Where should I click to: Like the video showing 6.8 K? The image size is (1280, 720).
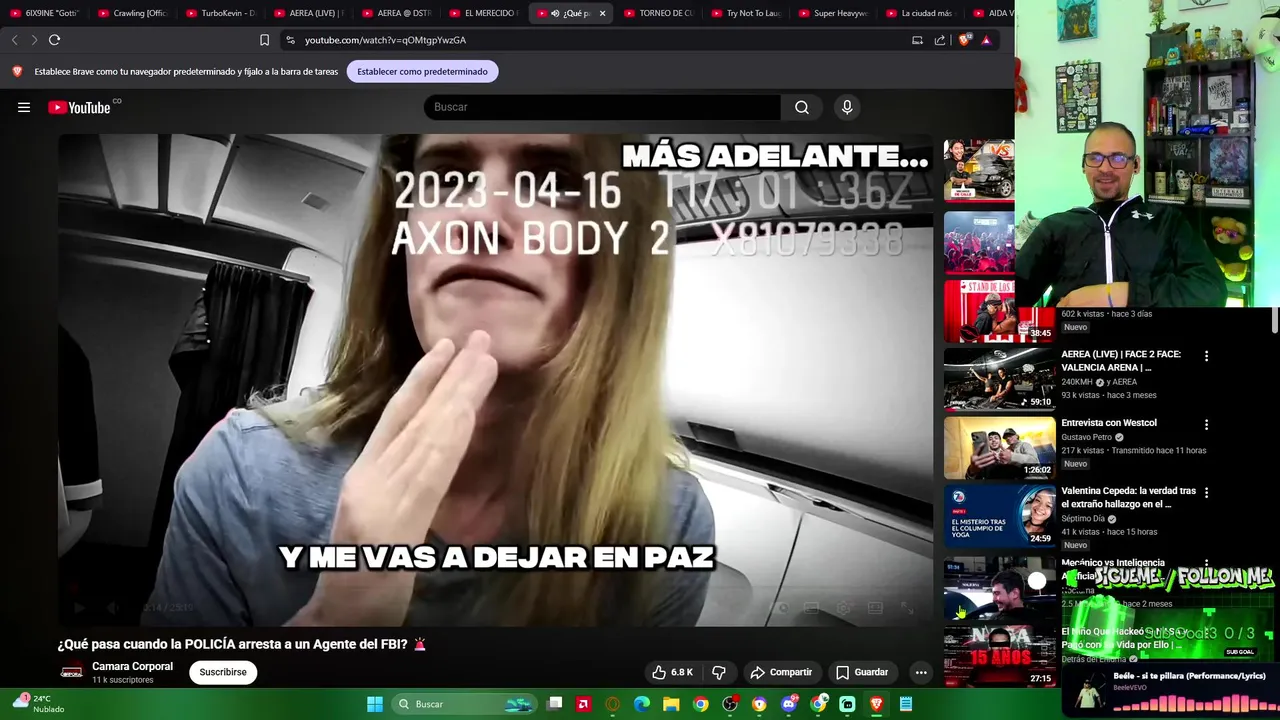[672, 672]
